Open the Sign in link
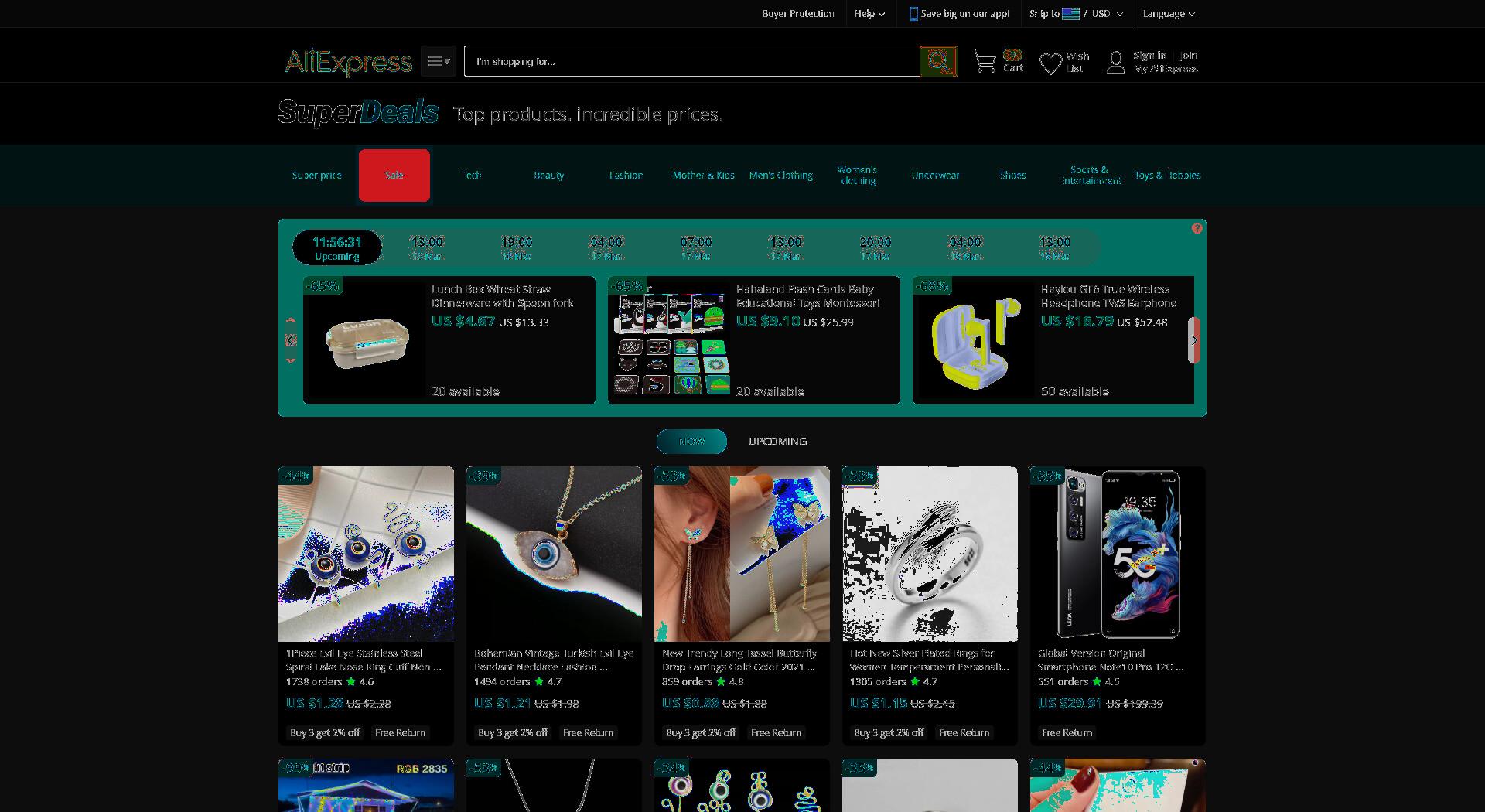This screenshot has height=812, width=1485. [x=1149, y=55]
